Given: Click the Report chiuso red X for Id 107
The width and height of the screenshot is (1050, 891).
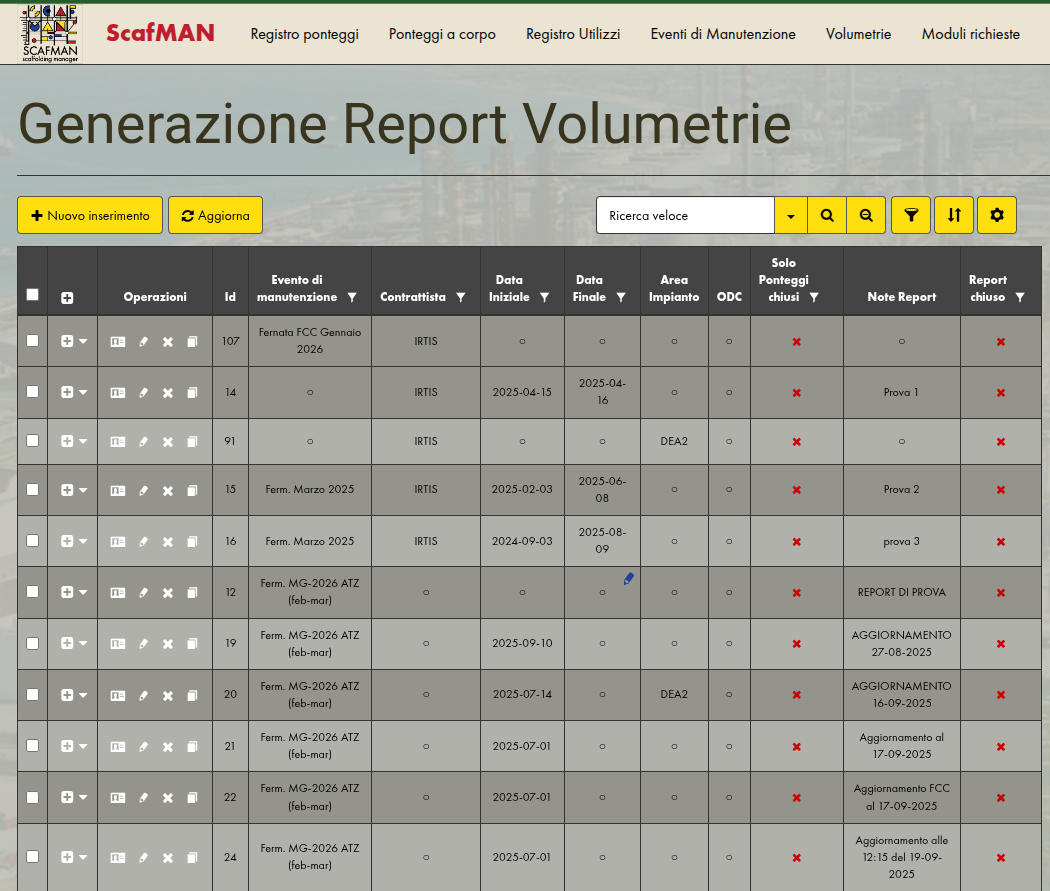Looking at the screenshot, I should pos(1000,342).
